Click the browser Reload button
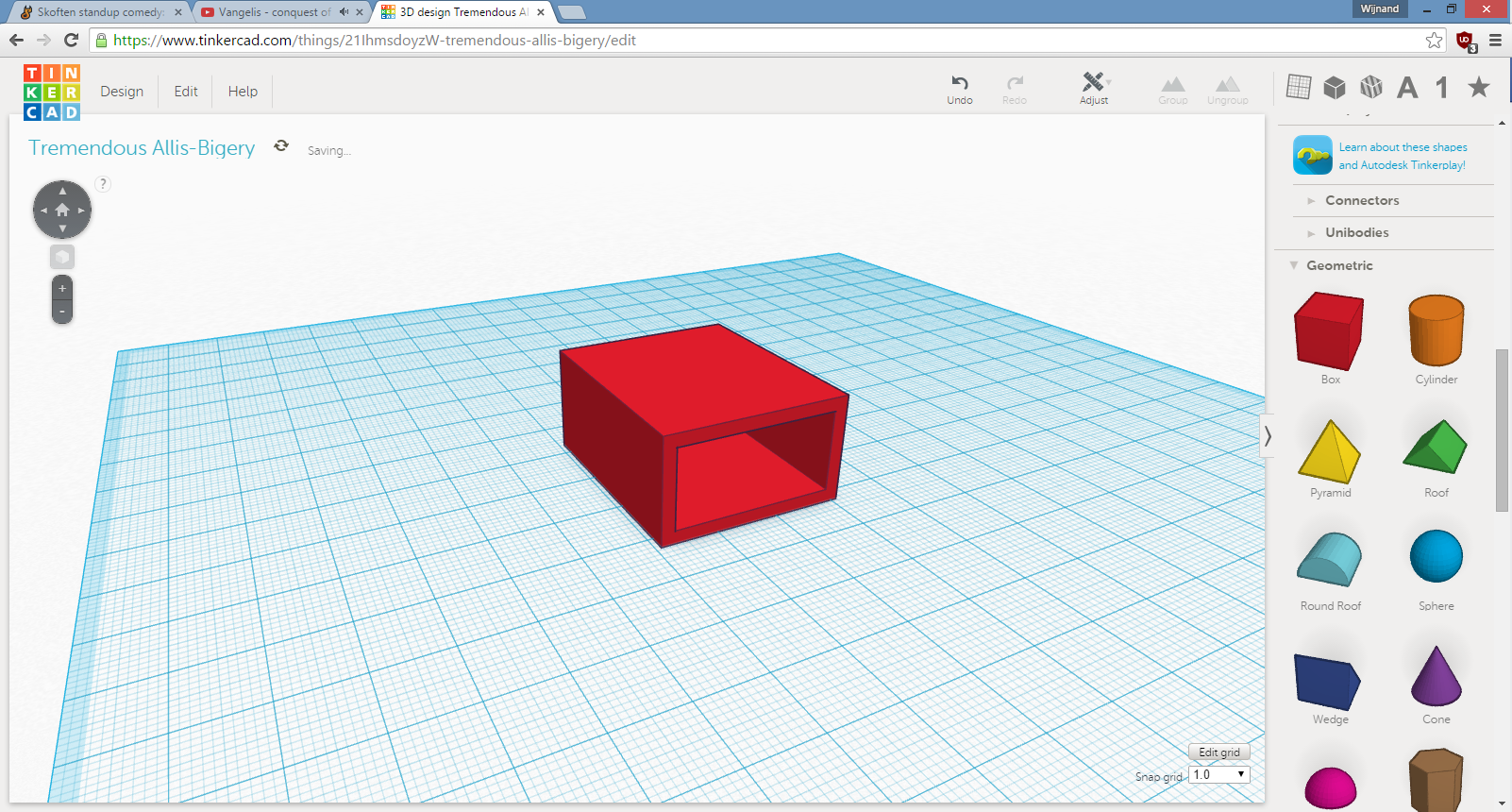The image size is (1512, 812). (x=71, y=40)
